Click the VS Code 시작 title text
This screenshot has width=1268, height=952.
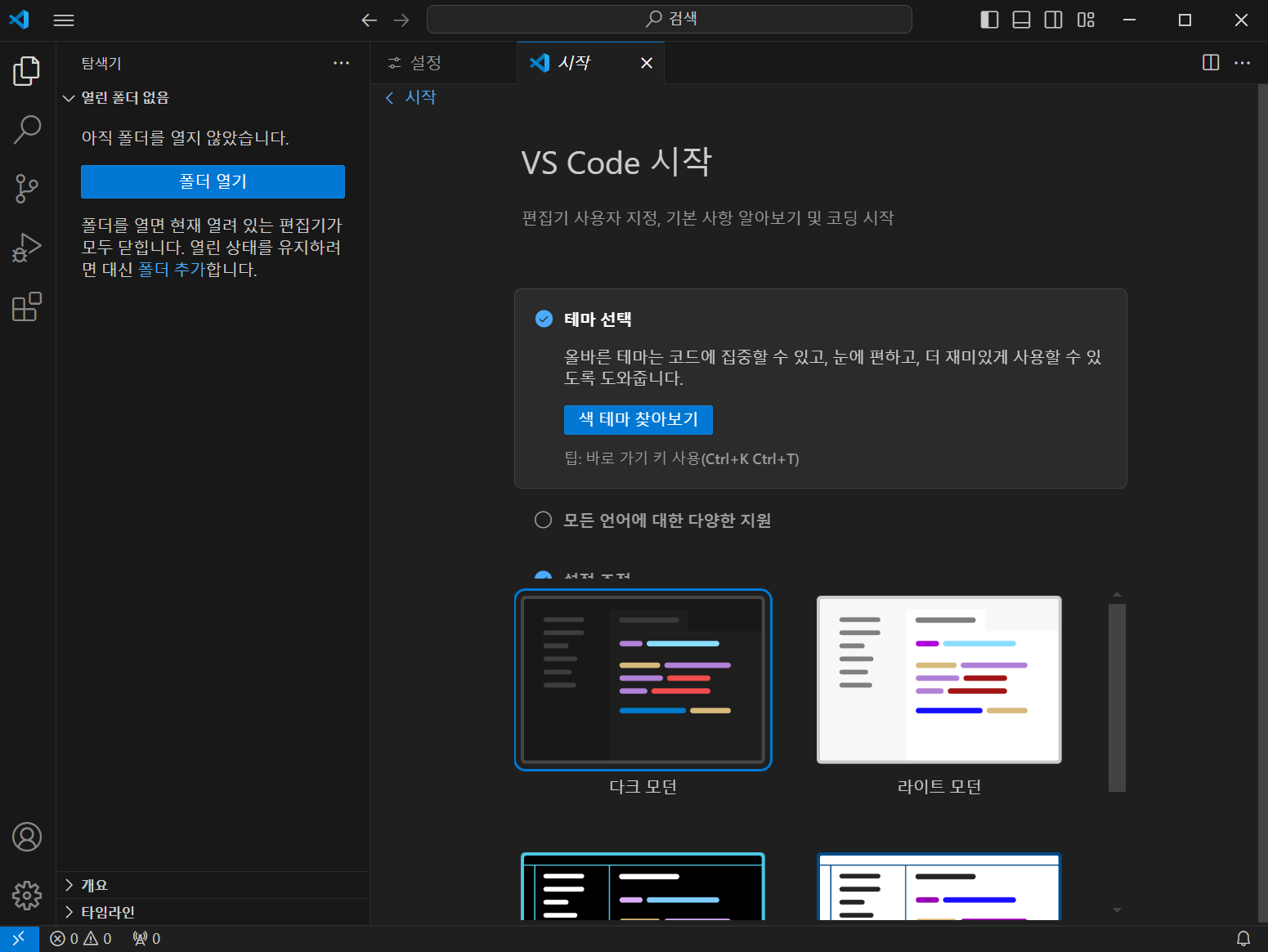(x=616, y=162)
